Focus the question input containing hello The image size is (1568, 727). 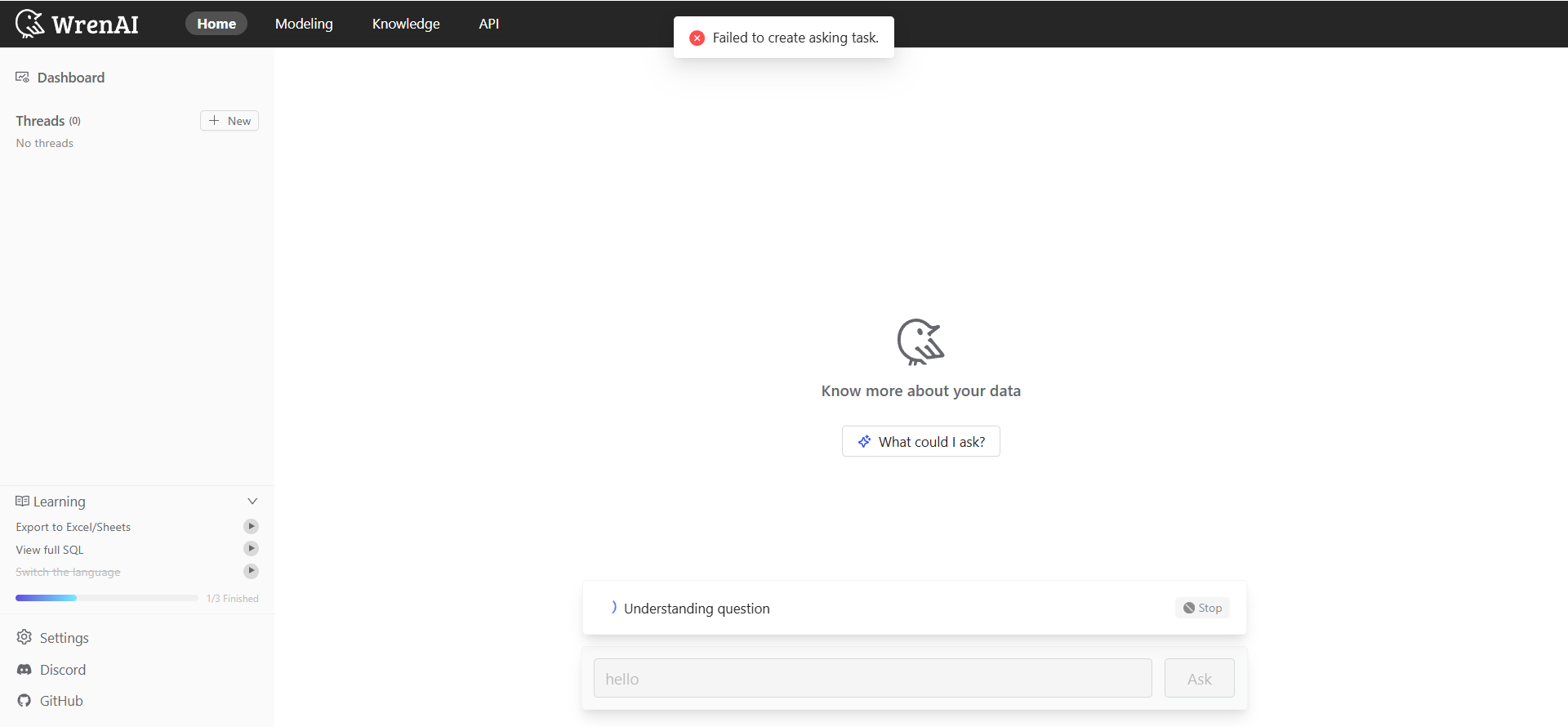(x=872, y=678)
